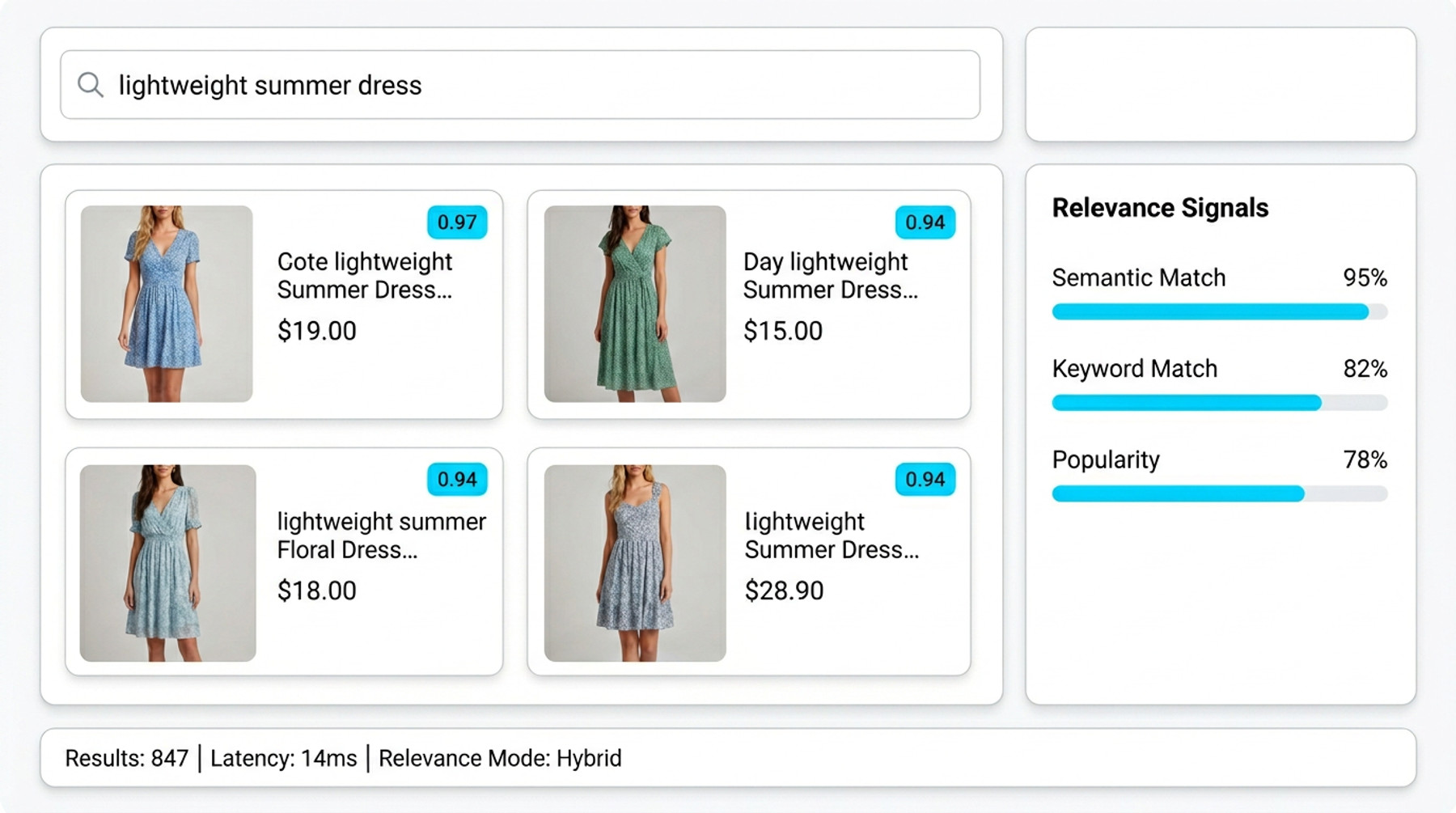Open the lightweight summer Floral Dress title
This screenshot has width=1456, height=813.
[381, 536]
